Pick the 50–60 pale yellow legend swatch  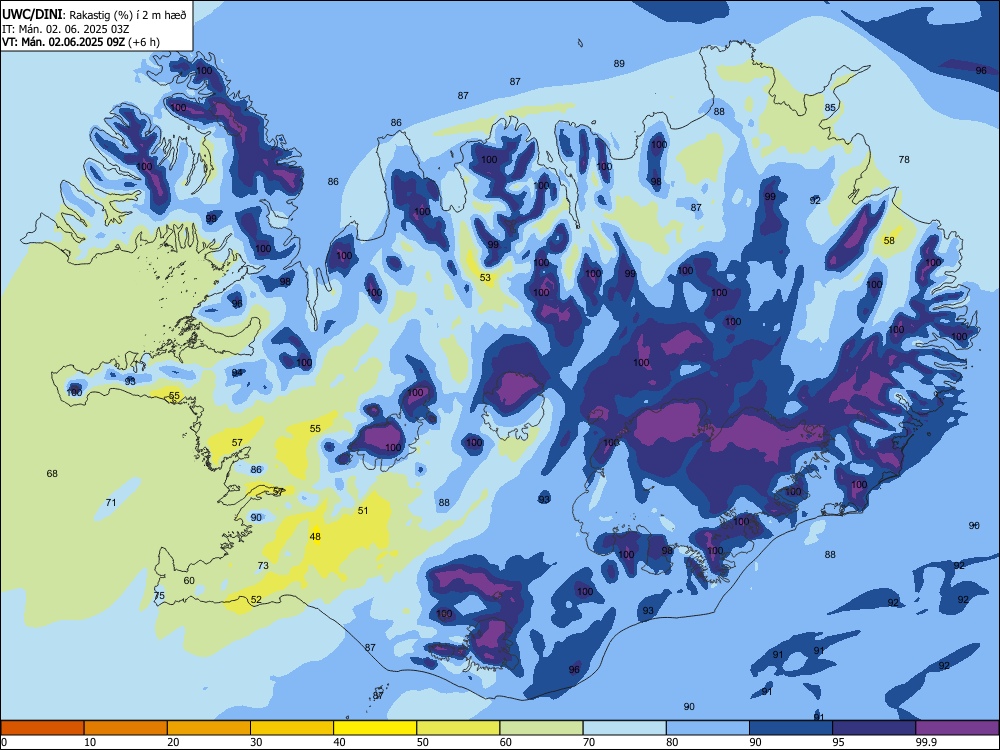[x=458, y=728]
